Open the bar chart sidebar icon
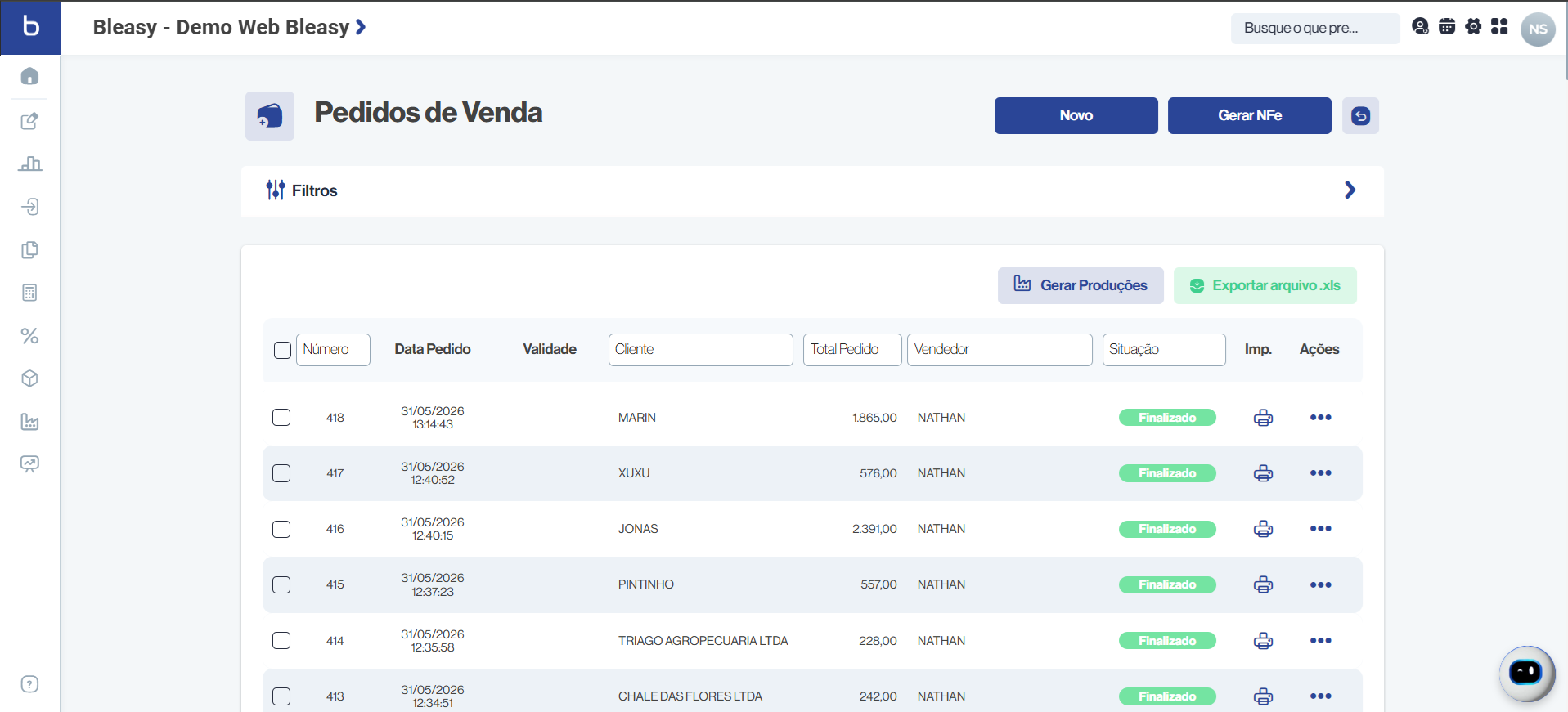Screen dimensions: 1568x712 29,163
